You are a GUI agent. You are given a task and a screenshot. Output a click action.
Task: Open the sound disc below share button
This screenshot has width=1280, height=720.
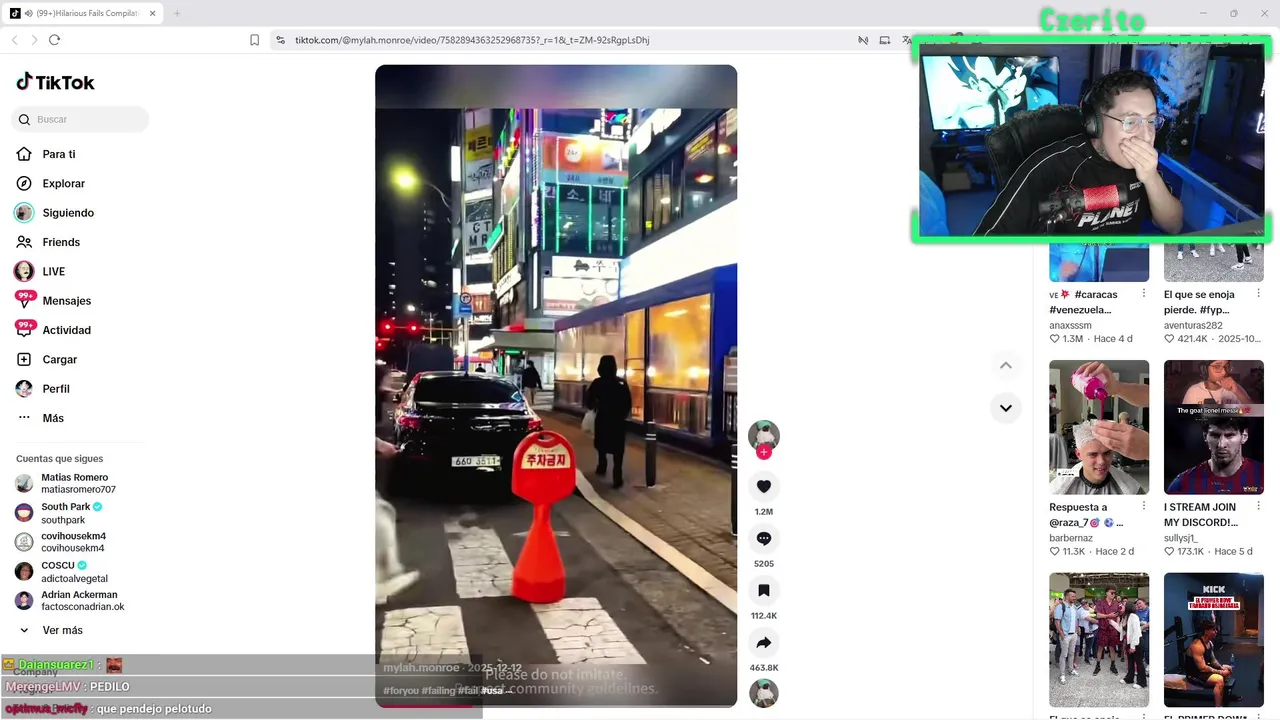click(764, 693)
